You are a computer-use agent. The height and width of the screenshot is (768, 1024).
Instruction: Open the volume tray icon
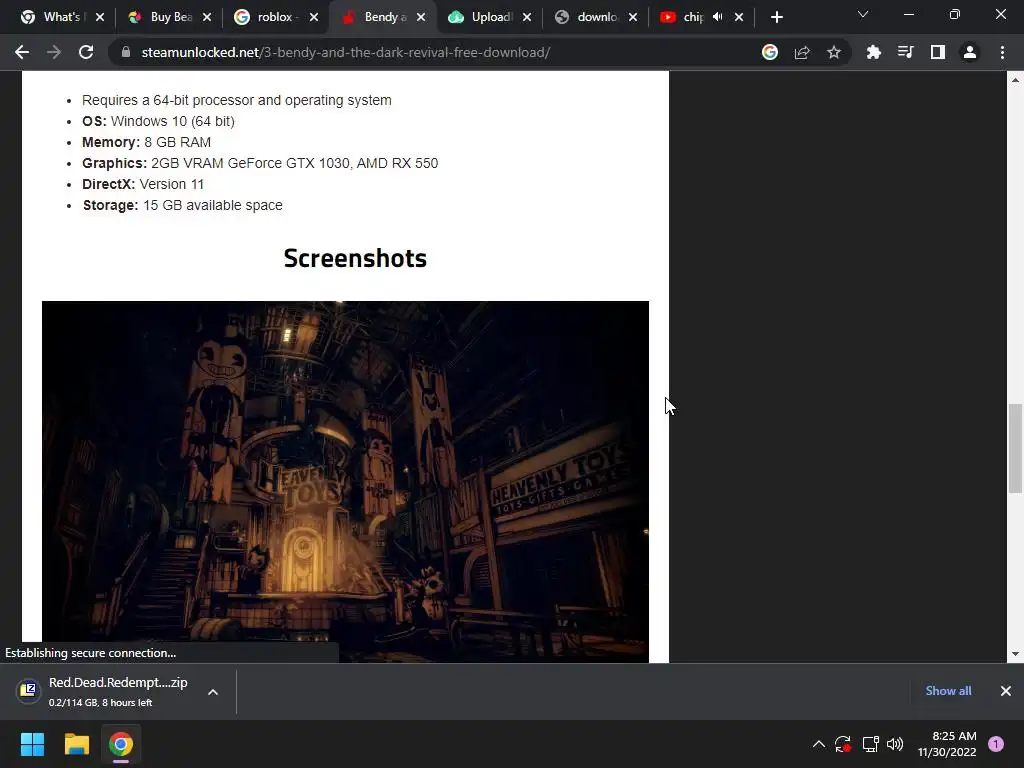coord(895,744)
